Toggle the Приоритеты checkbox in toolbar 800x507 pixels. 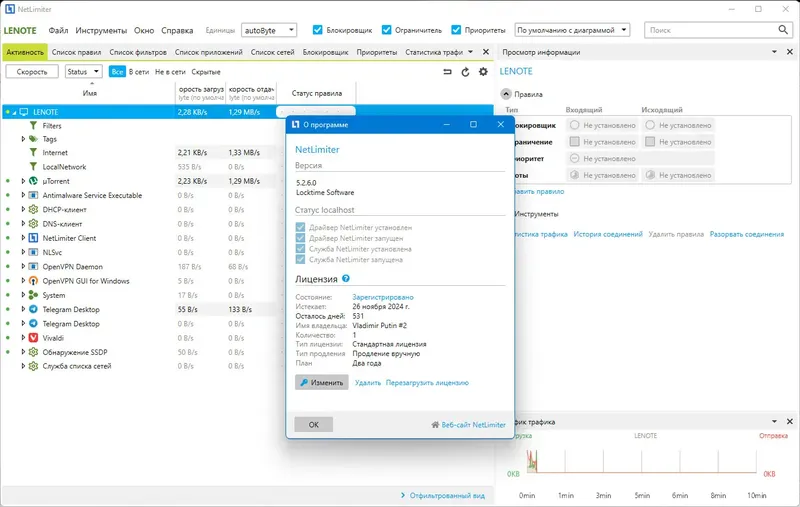pyautogui.click(x=456, y=30)
